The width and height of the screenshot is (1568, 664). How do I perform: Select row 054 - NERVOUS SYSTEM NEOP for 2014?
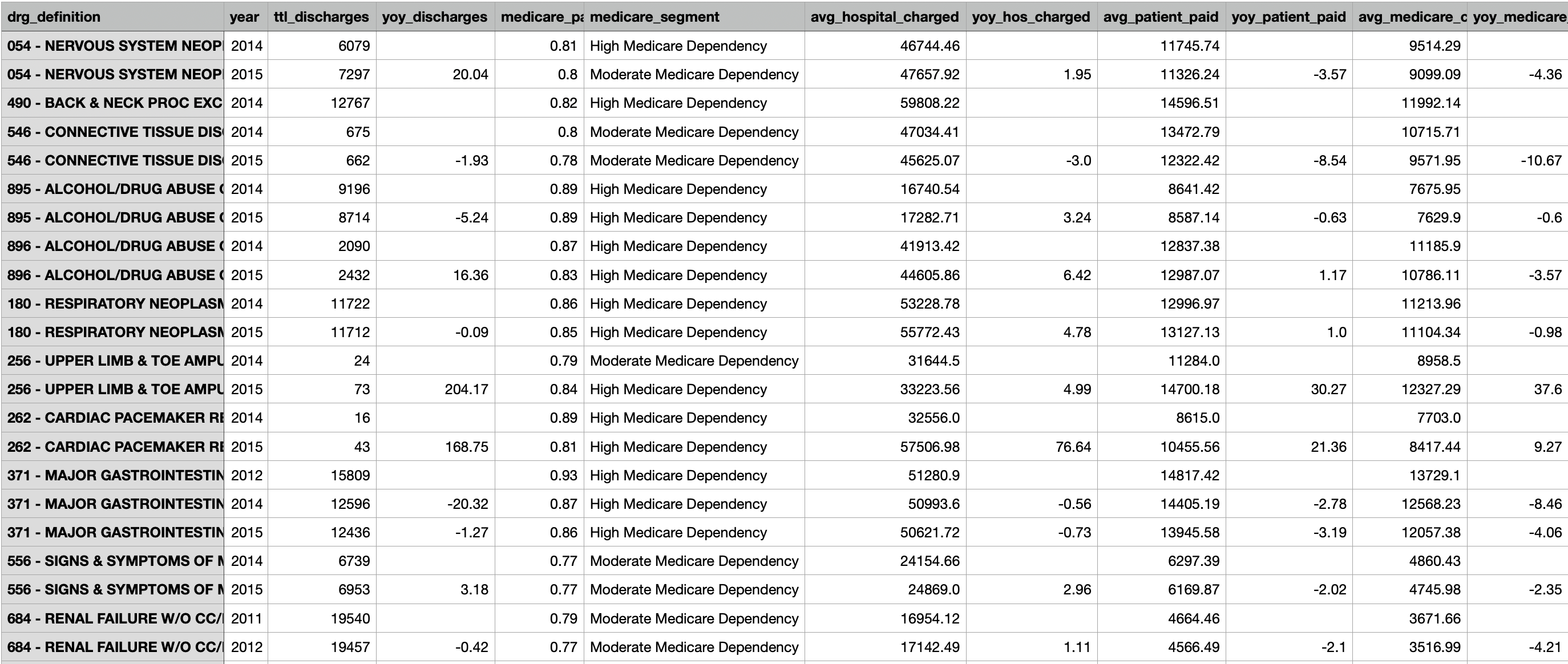click(x=110, y=46)
